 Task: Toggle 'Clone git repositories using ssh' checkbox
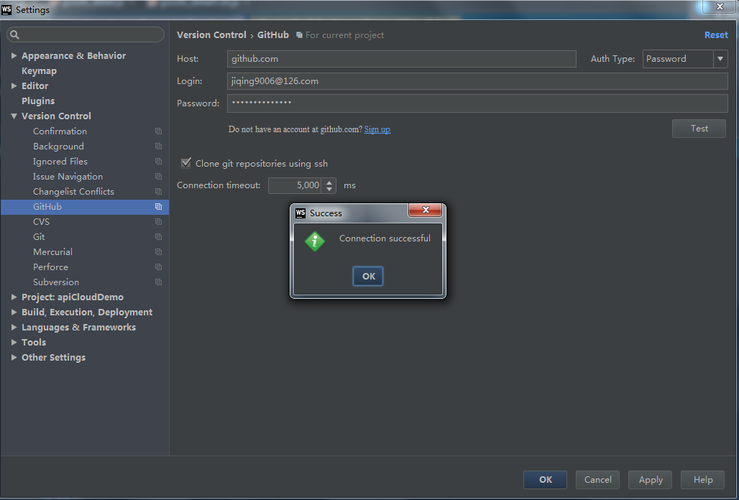(186, 163)
